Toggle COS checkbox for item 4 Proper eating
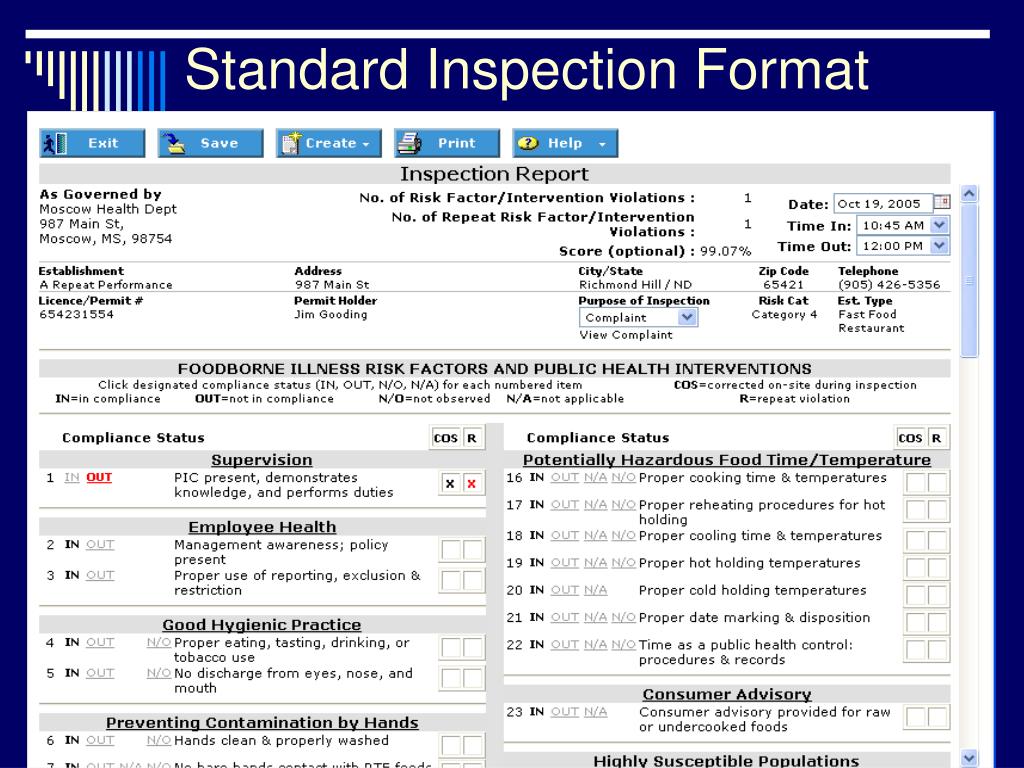The width and height of the screenshot is (1024, 768). click(451, 648)
